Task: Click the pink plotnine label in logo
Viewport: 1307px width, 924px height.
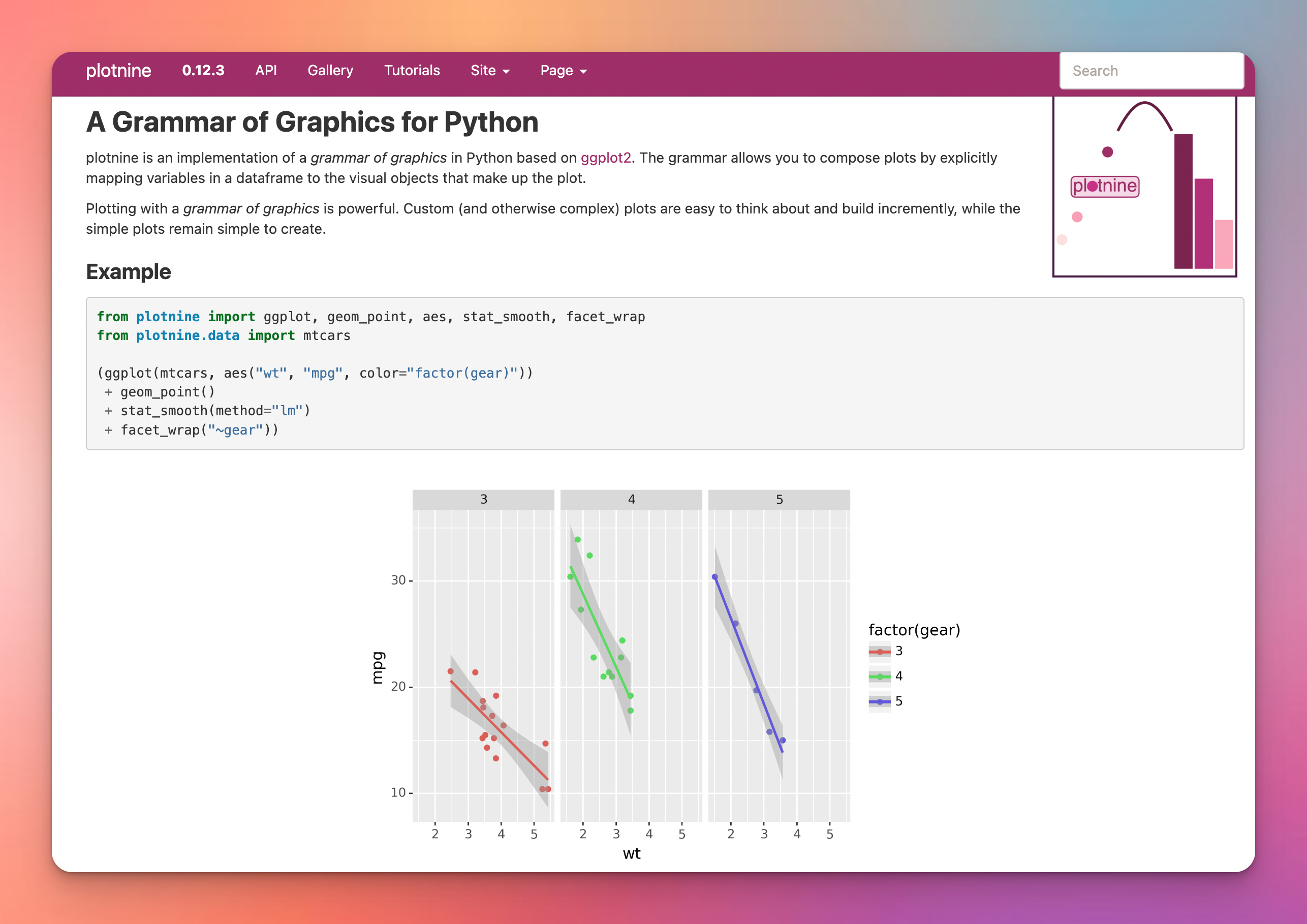Action: tap(1104, 186)
